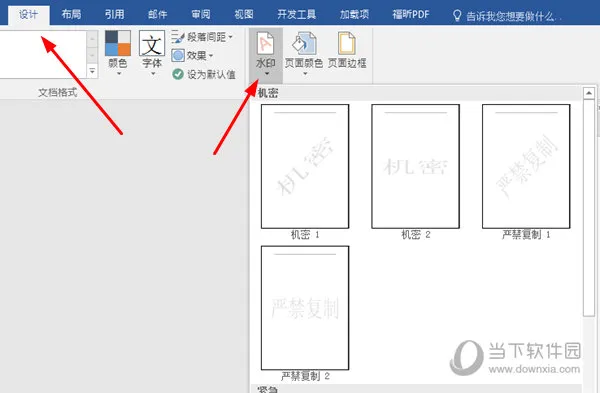
Task: Open the 福昕PDF tab
Action: tap(411, 15)
